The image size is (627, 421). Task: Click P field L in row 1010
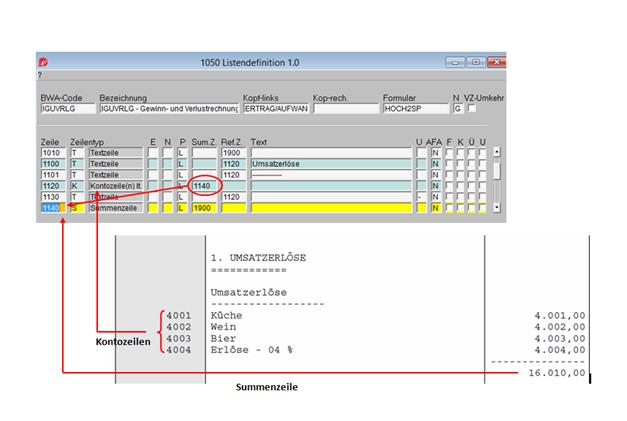[x=182, y=153]
